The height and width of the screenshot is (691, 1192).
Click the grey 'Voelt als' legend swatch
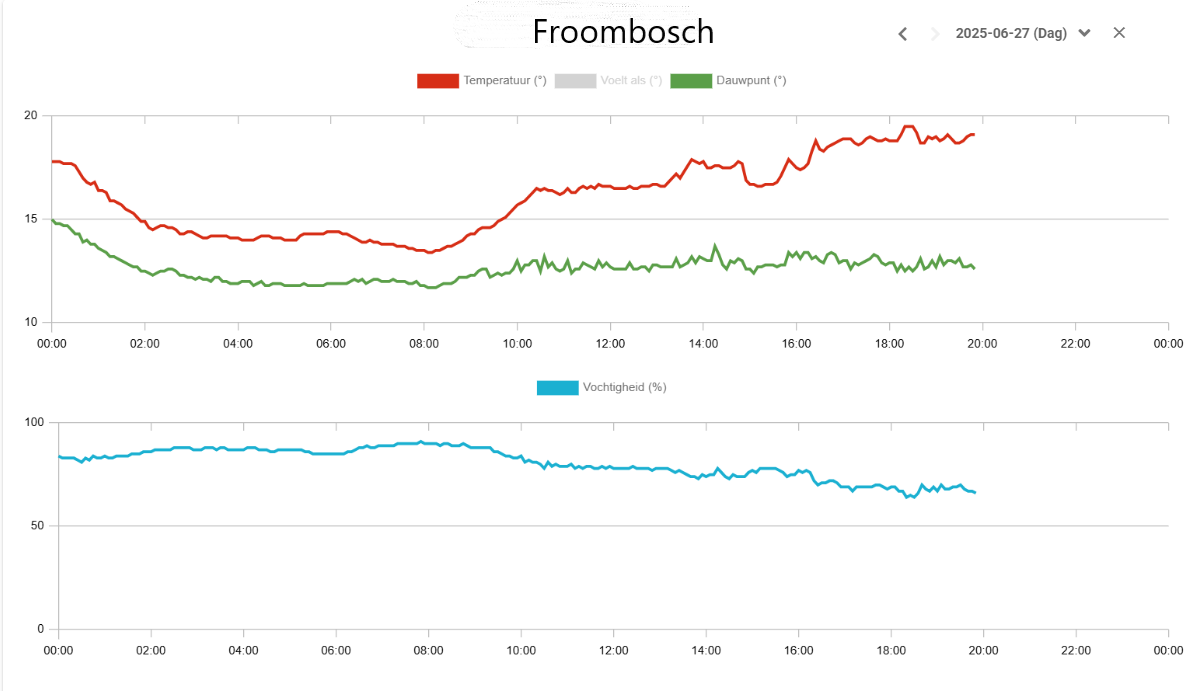[574, 81]
